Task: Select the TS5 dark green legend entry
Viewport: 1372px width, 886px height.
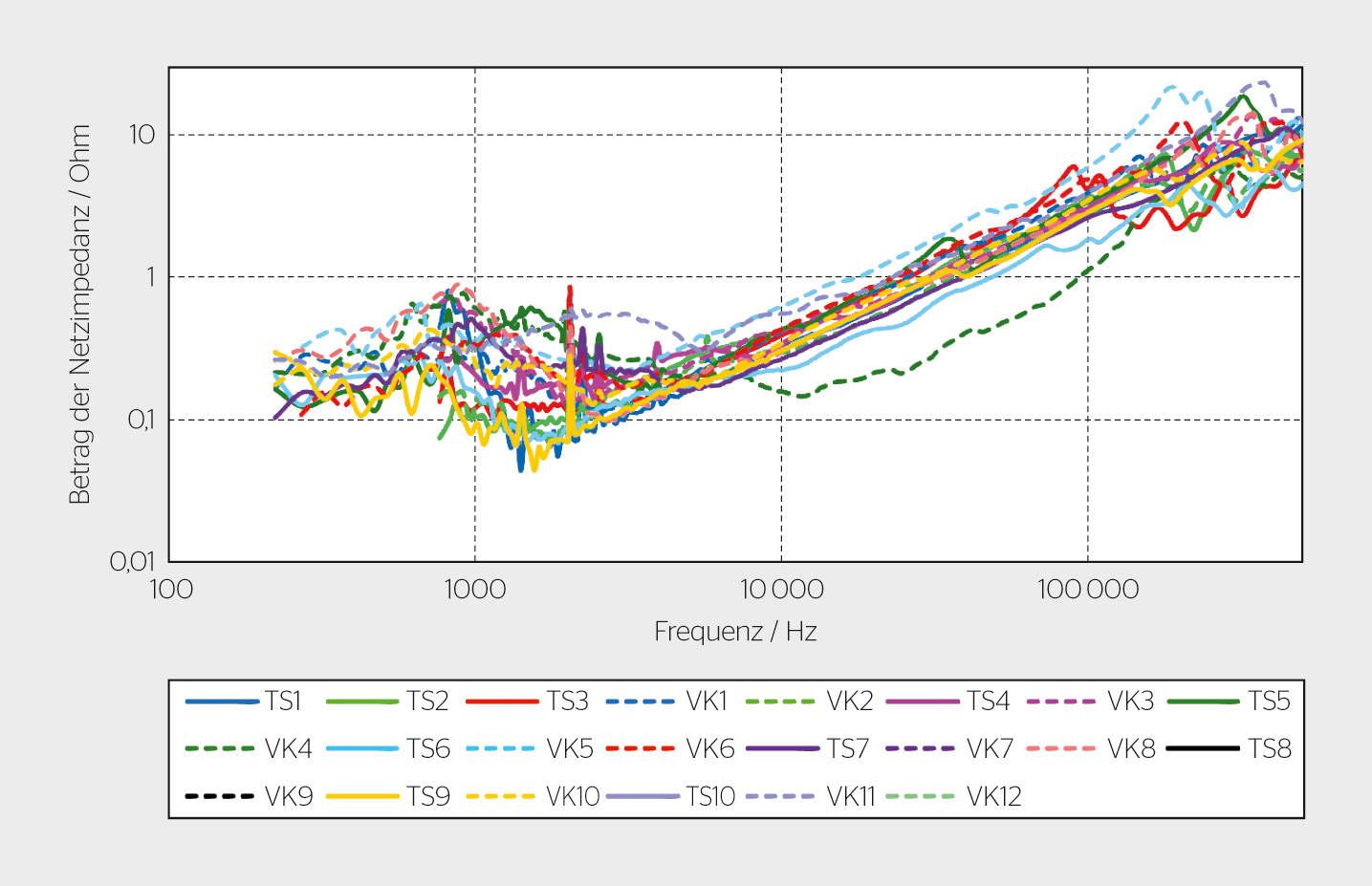Action: coord(1229,702)
